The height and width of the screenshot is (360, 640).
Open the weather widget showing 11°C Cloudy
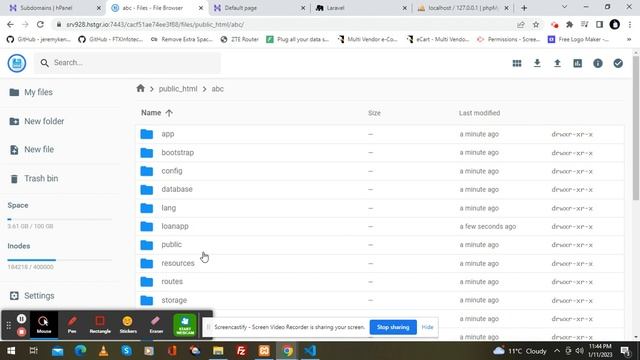coord(520,351)
